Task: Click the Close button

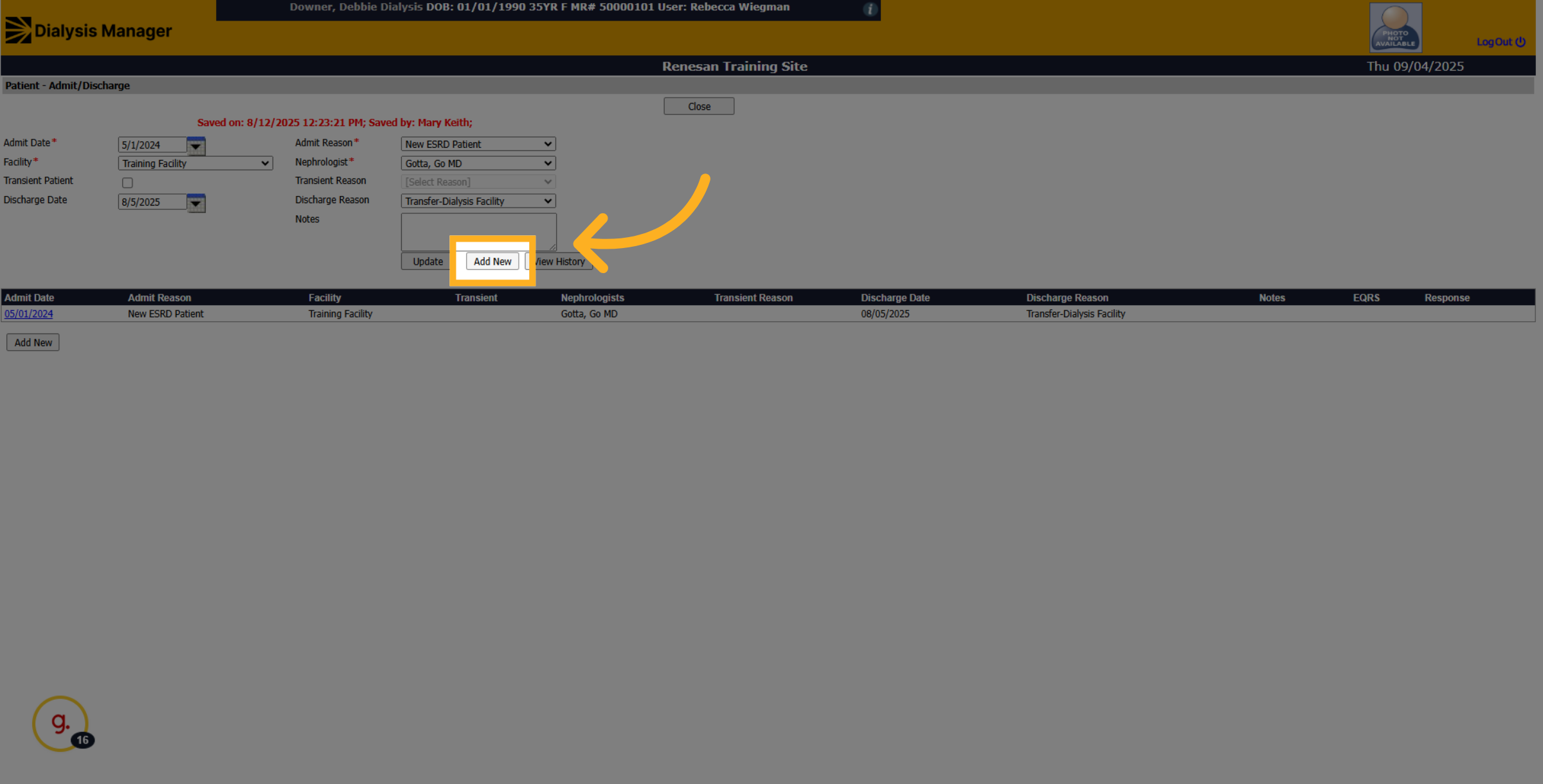Action: pos(699,106)
